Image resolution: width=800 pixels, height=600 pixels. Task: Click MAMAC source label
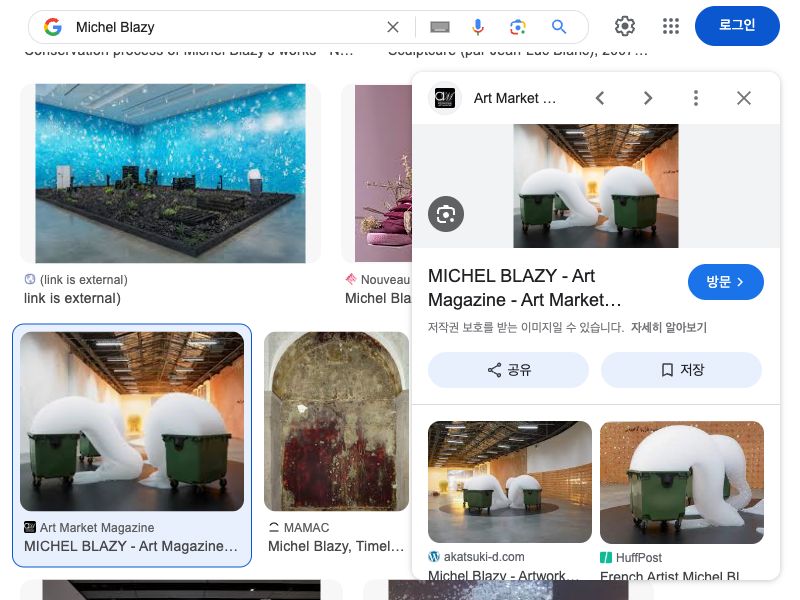tap(306, 527)
